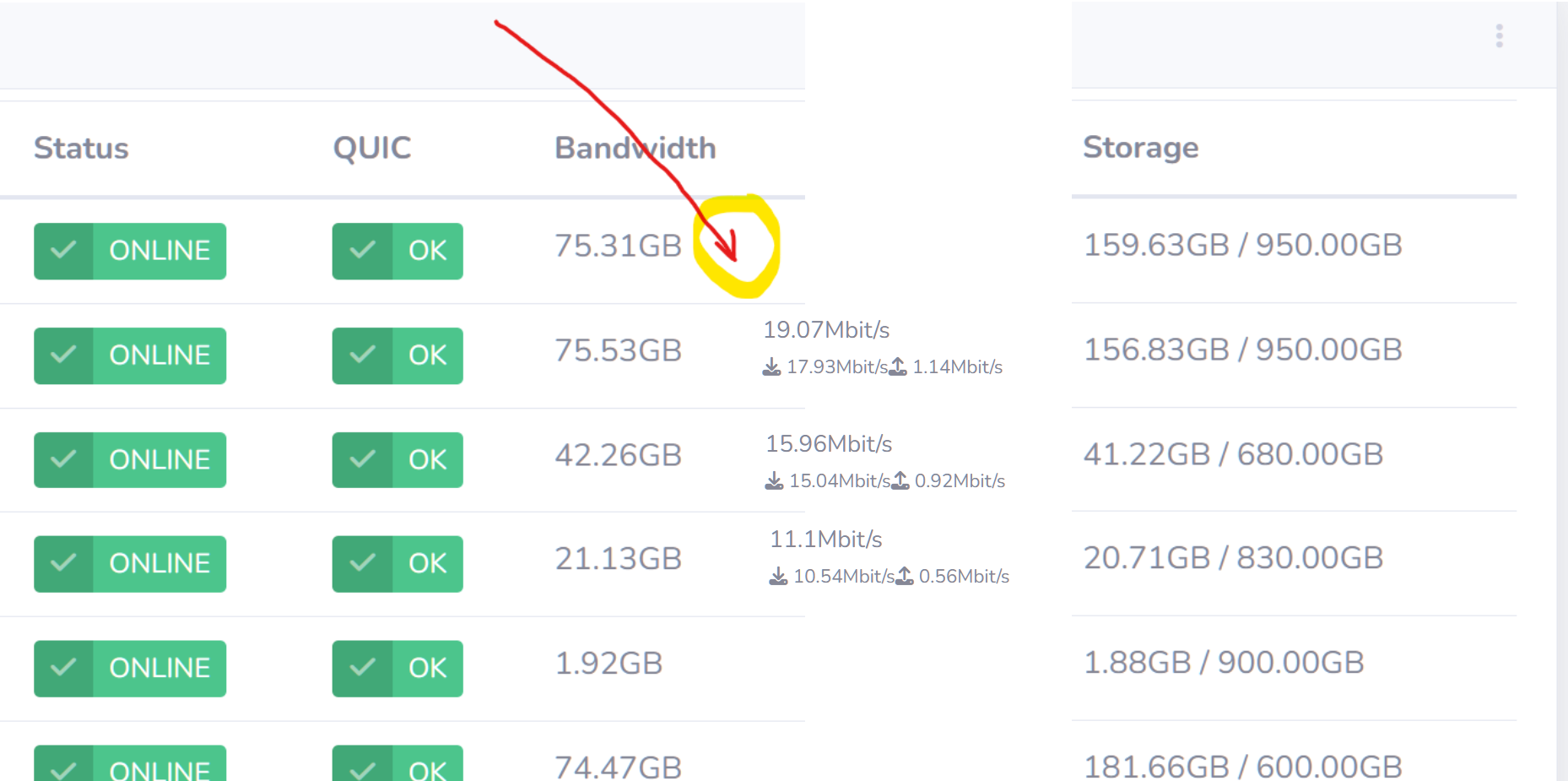
Task: Toggle the QUIC OK status on the second row
Action: pos(397,355)
